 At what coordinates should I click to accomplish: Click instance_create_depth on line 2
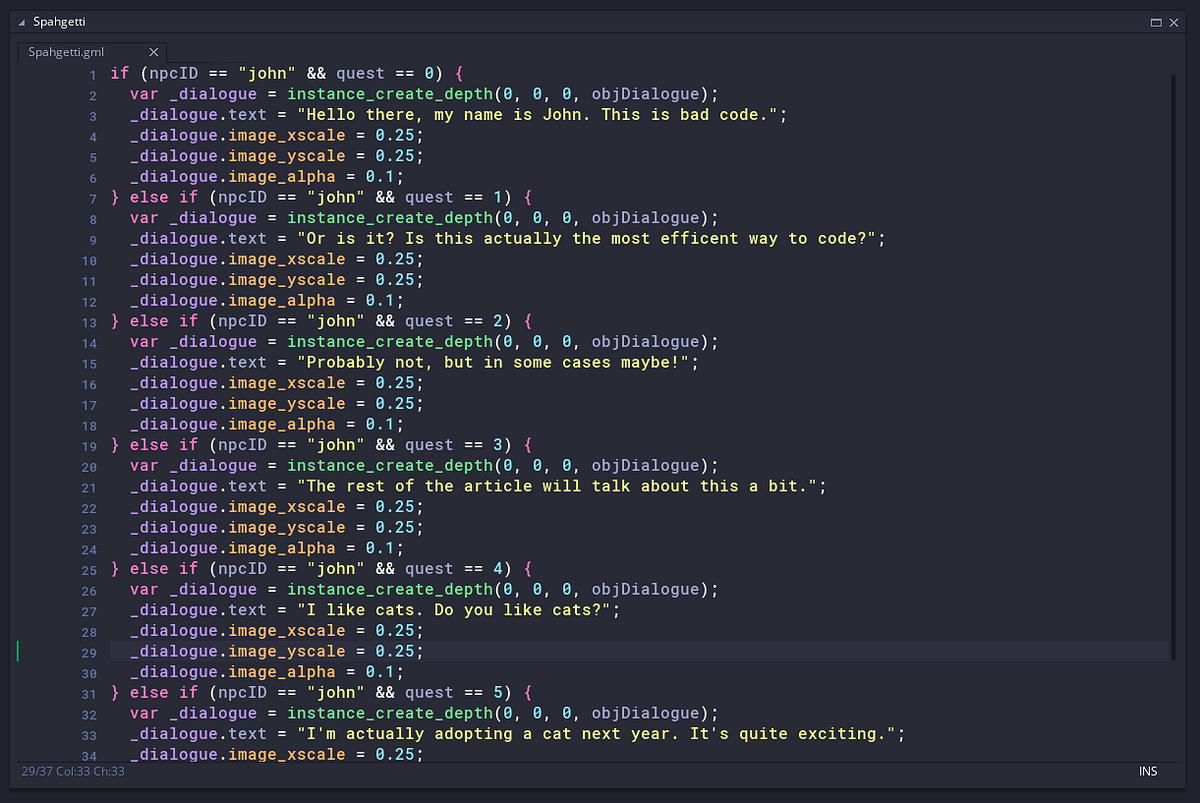(x=390, y=93)
